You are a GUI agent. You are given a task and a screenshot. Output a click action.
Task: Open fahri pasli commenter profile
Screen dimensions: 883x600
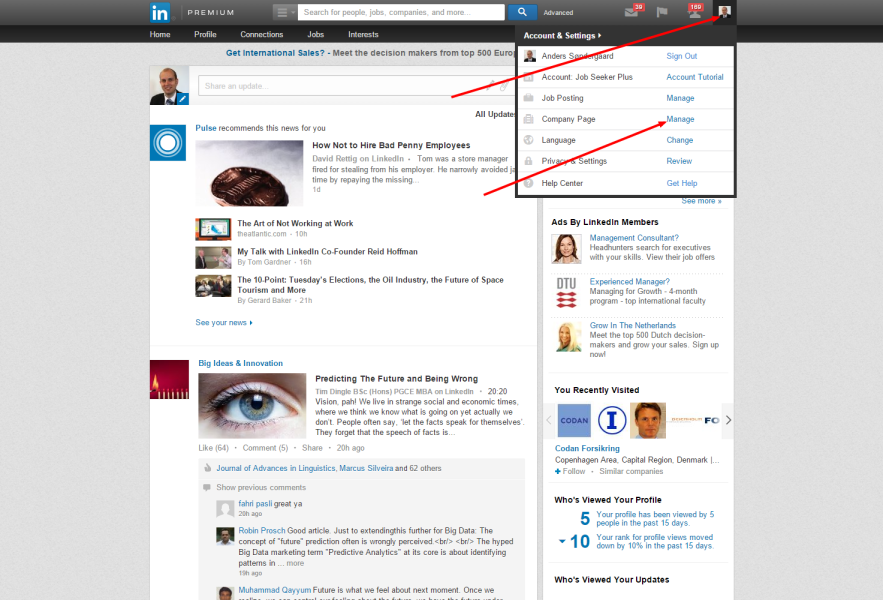pos(255,504)
